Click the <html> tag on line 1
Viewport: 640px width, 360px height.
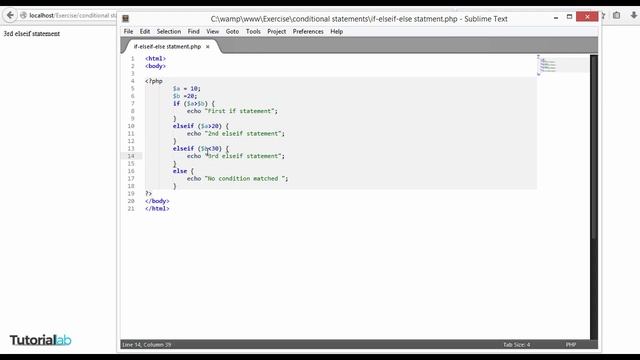pyautogui.click(x=156, y=58)
